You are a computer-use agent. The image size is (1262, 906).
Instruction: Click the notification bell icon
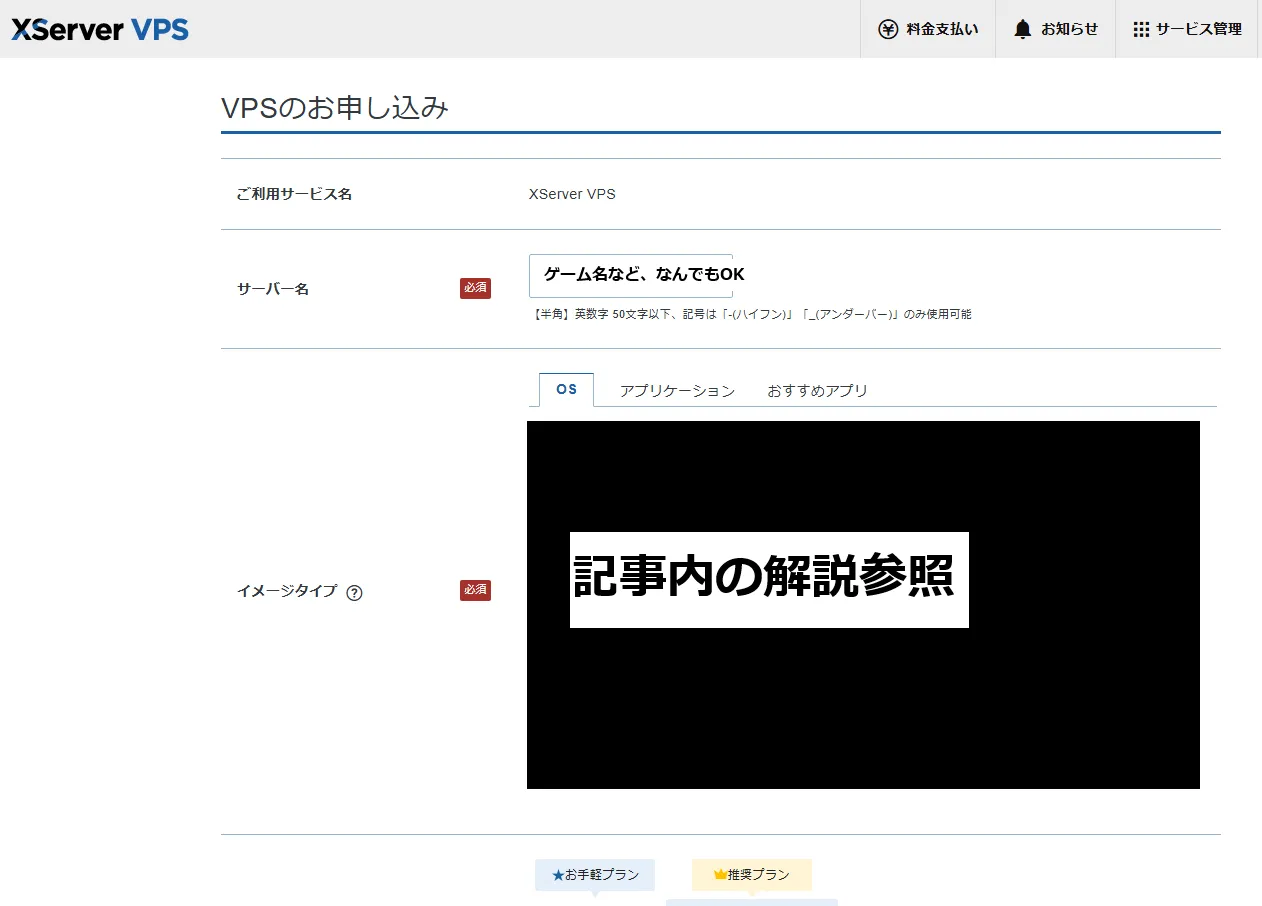[x=1022, y=29]
